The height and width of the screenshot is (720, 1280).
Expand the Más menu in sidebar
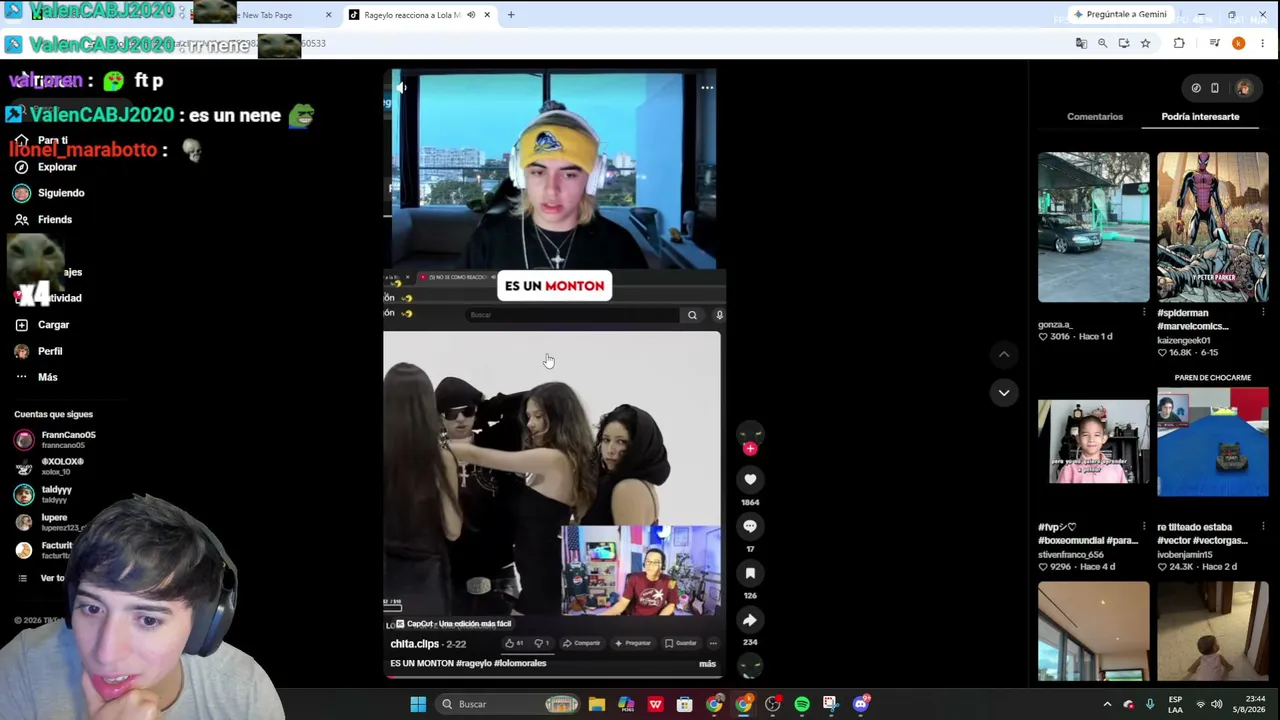[x=37, y=377]
